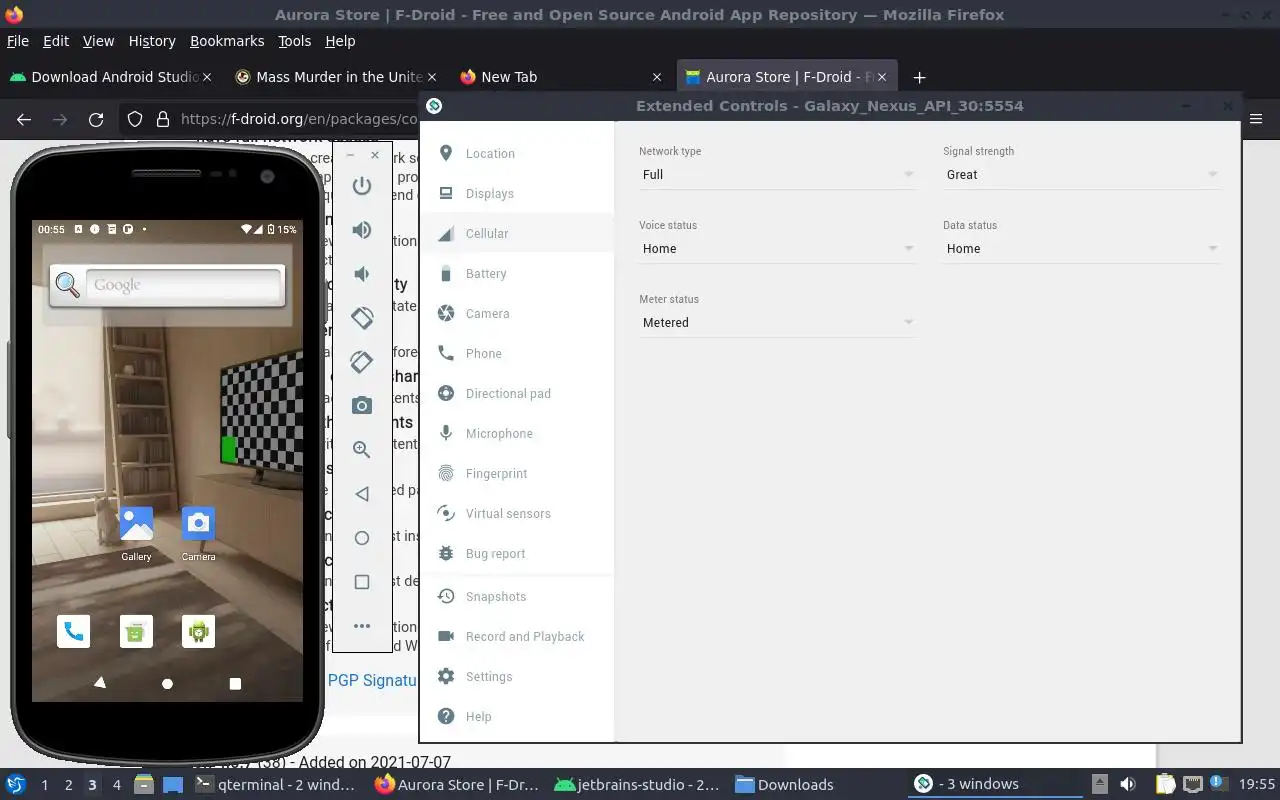Click the Firefox URL address bar

(298, 120)
